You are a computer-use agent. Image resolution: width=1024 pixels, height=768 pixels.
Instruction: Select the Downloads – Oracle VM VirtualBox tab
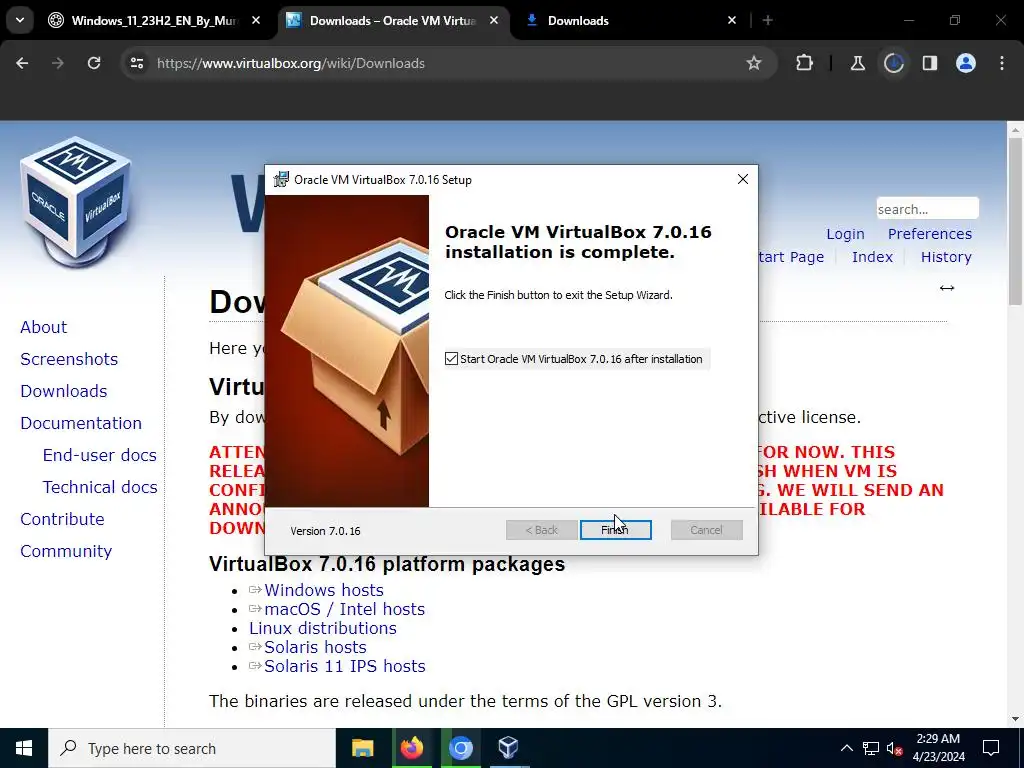pos(393,20)
